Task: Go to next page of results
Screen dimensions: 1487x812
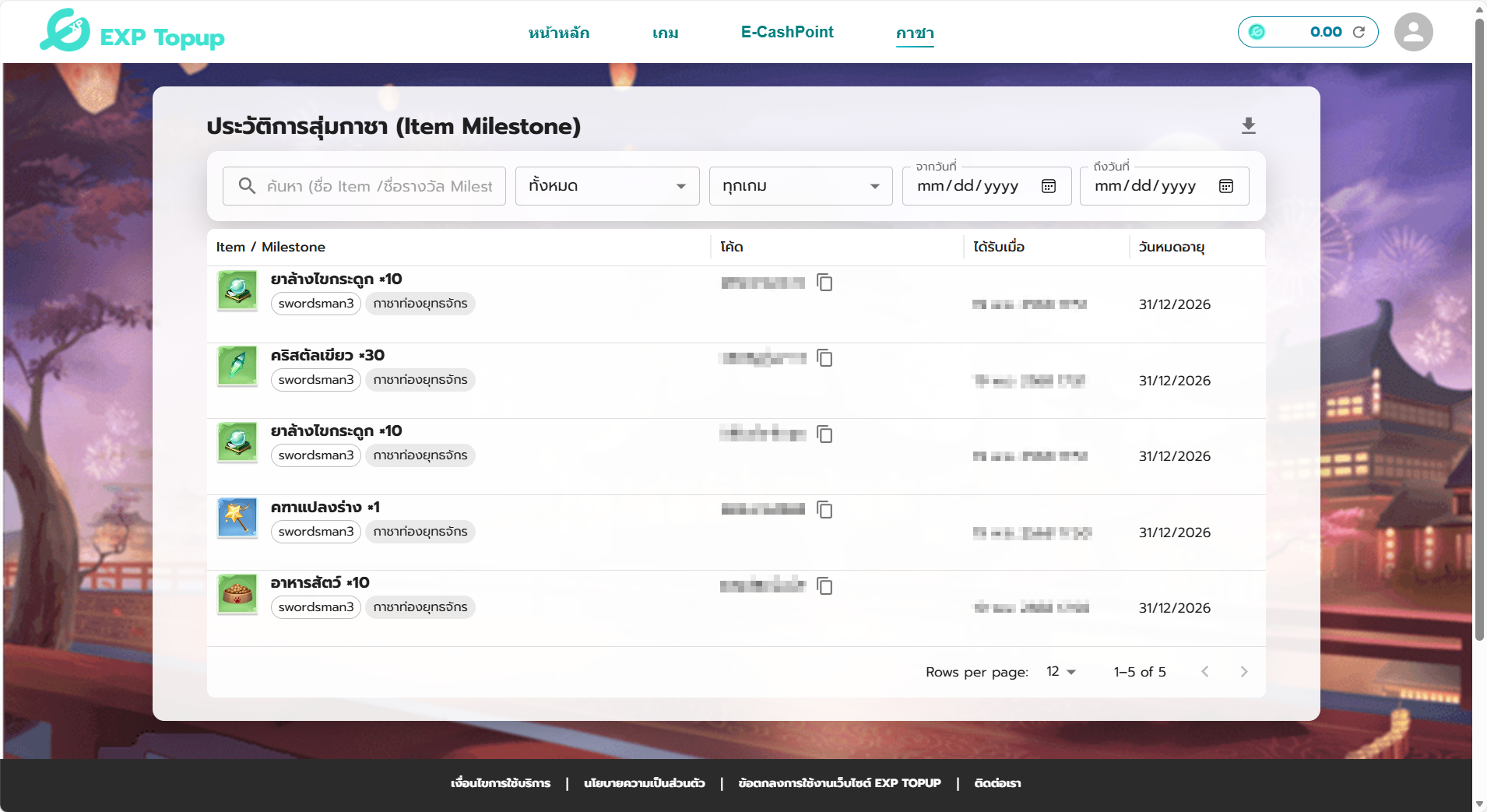Action: [x=1243, y=672]
